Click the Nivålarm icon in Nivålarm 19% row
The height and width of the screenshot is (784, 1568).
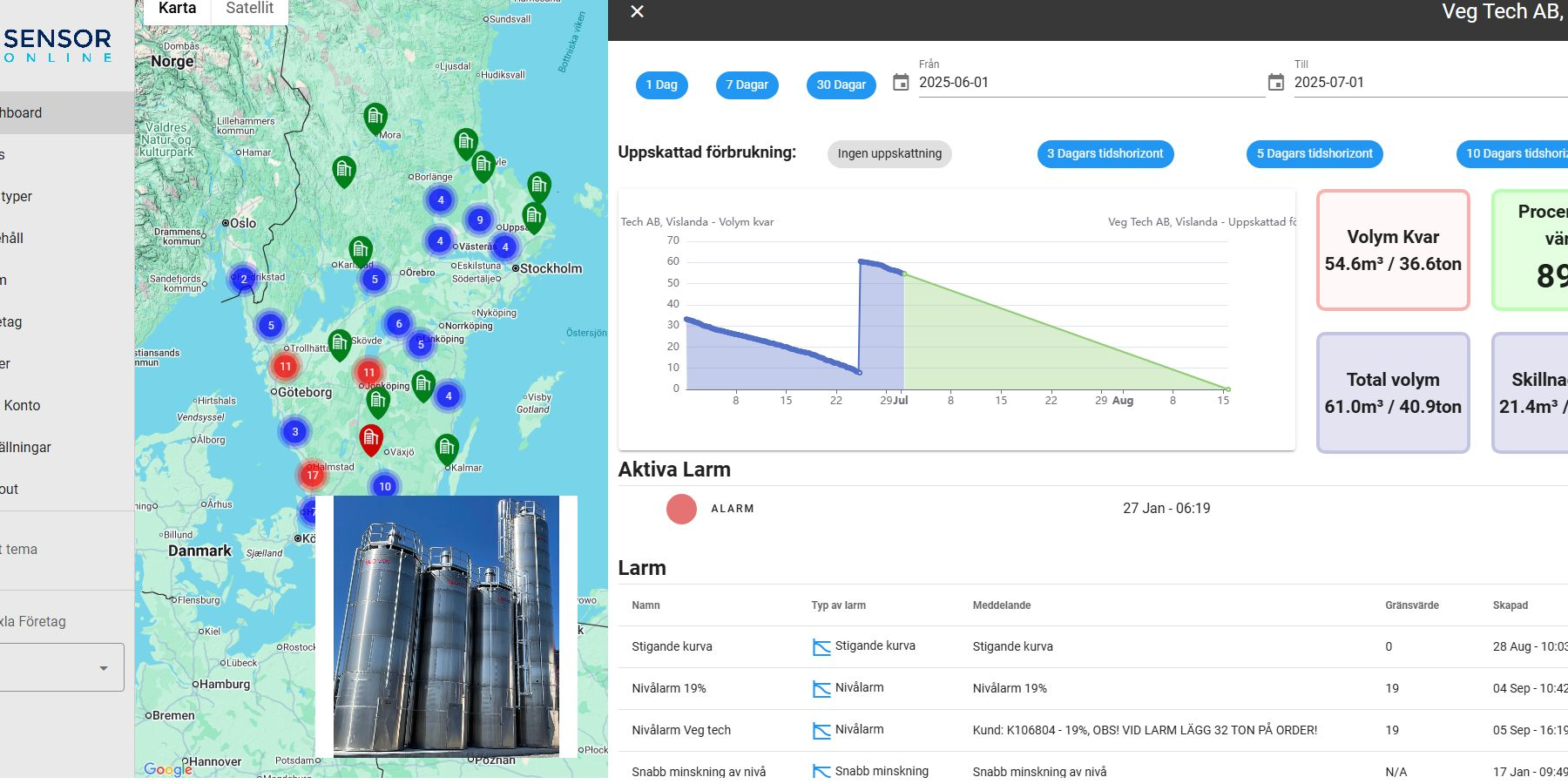coord(821,689)
